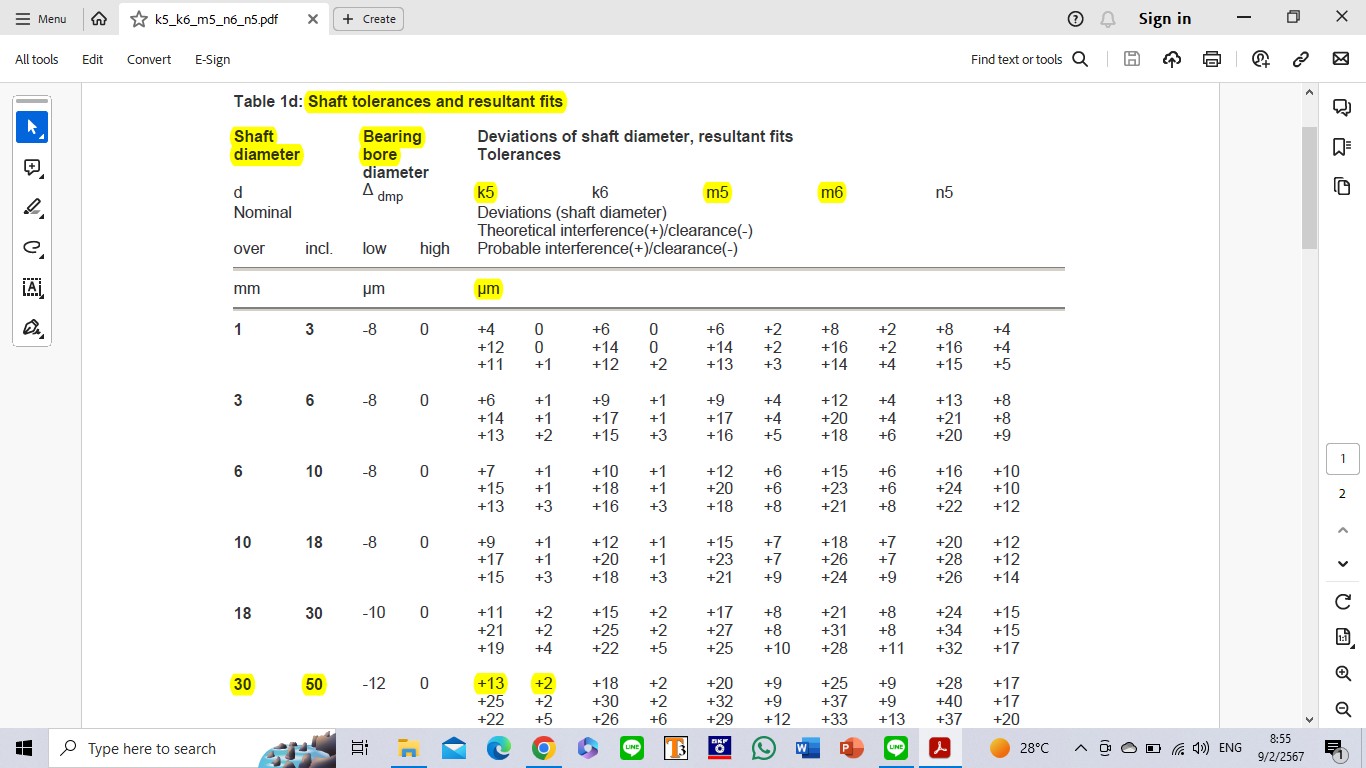Go to next page with down chevron
Viewport: 1366px width, 768px height.
[x=1343, y=564]
